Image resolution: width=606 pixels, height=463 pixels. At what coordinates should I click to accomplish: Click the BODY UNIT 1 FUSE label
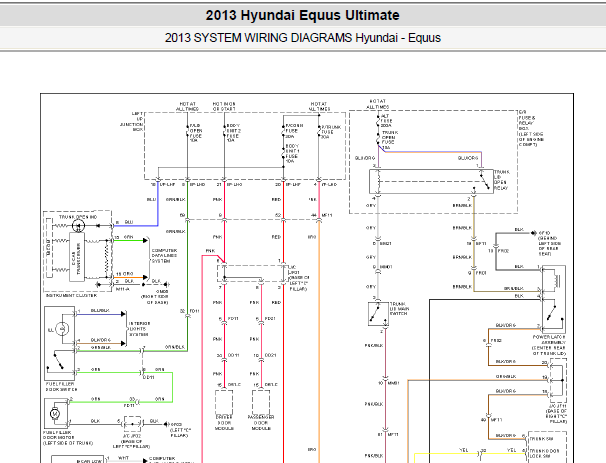tap(292, 154)
